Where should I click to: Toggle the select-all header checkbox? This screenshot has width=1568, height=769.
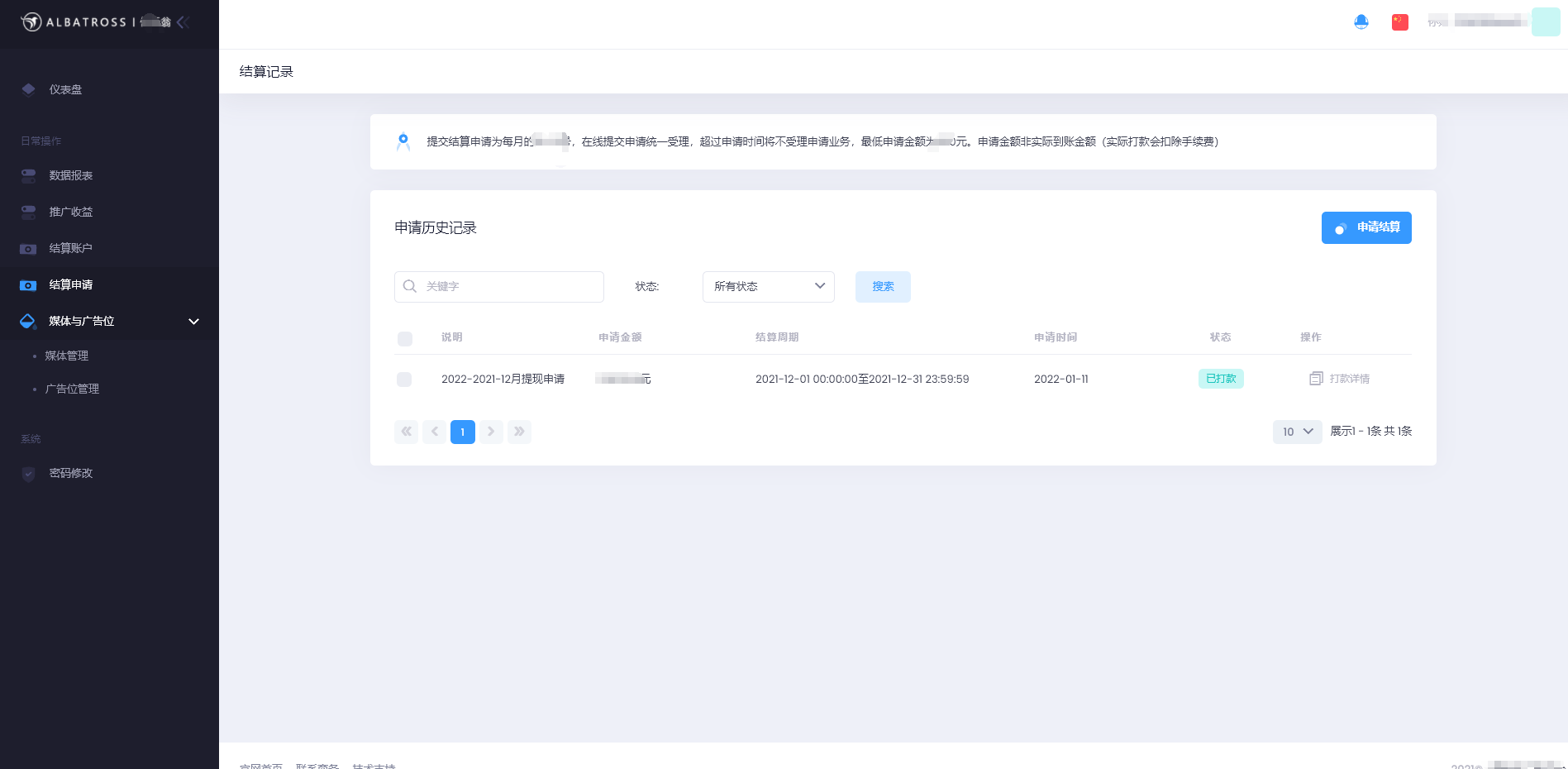tap(405, 338)
